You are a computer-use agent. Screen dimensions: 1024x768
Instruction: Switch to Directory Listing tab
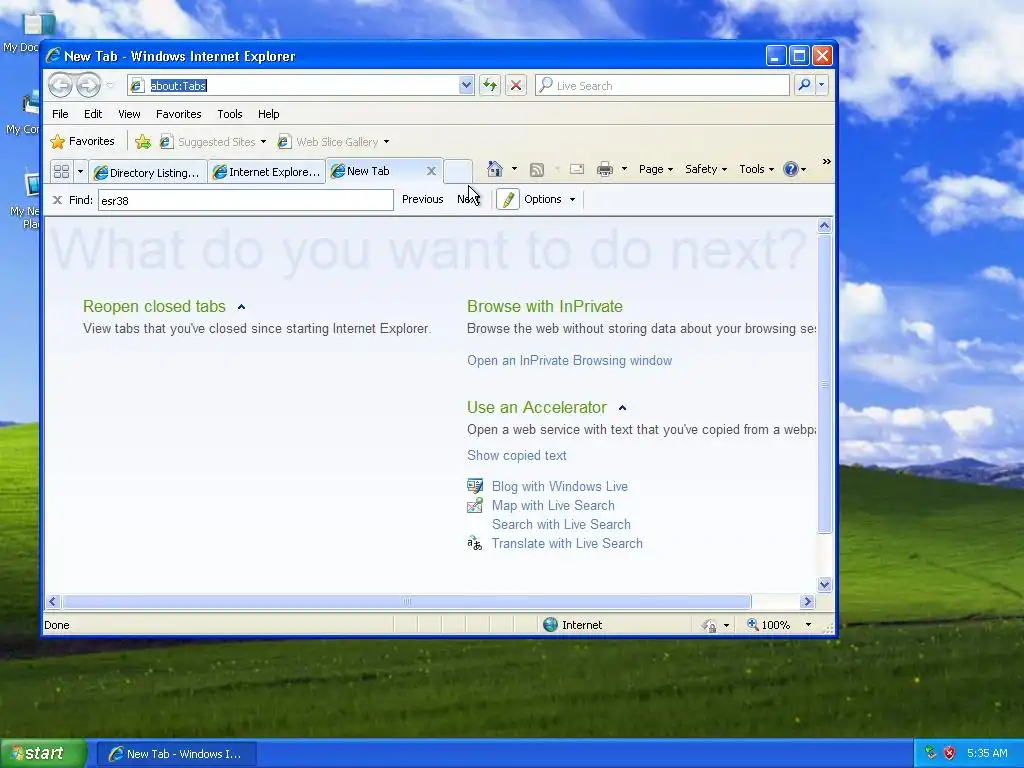point(148,172)
